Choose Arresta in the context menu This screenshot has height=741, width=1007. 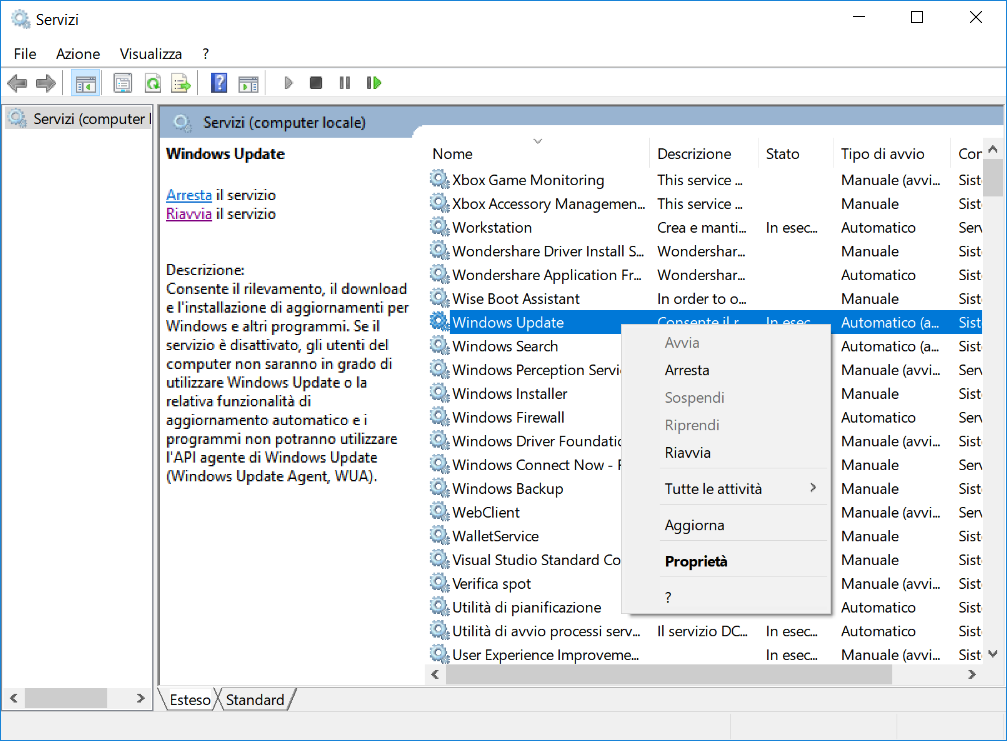tap(726, 370)
